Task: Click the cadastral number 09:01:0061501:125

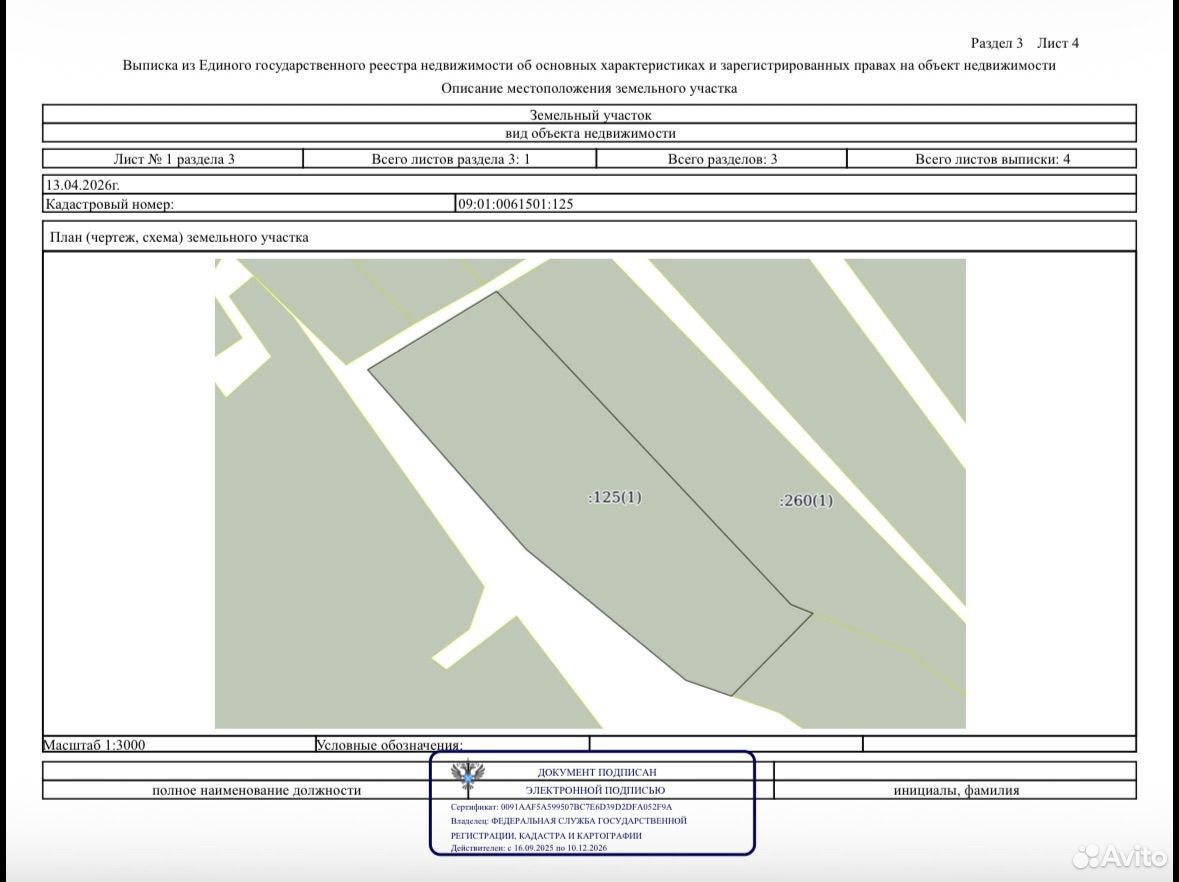Action: (515, 204)
